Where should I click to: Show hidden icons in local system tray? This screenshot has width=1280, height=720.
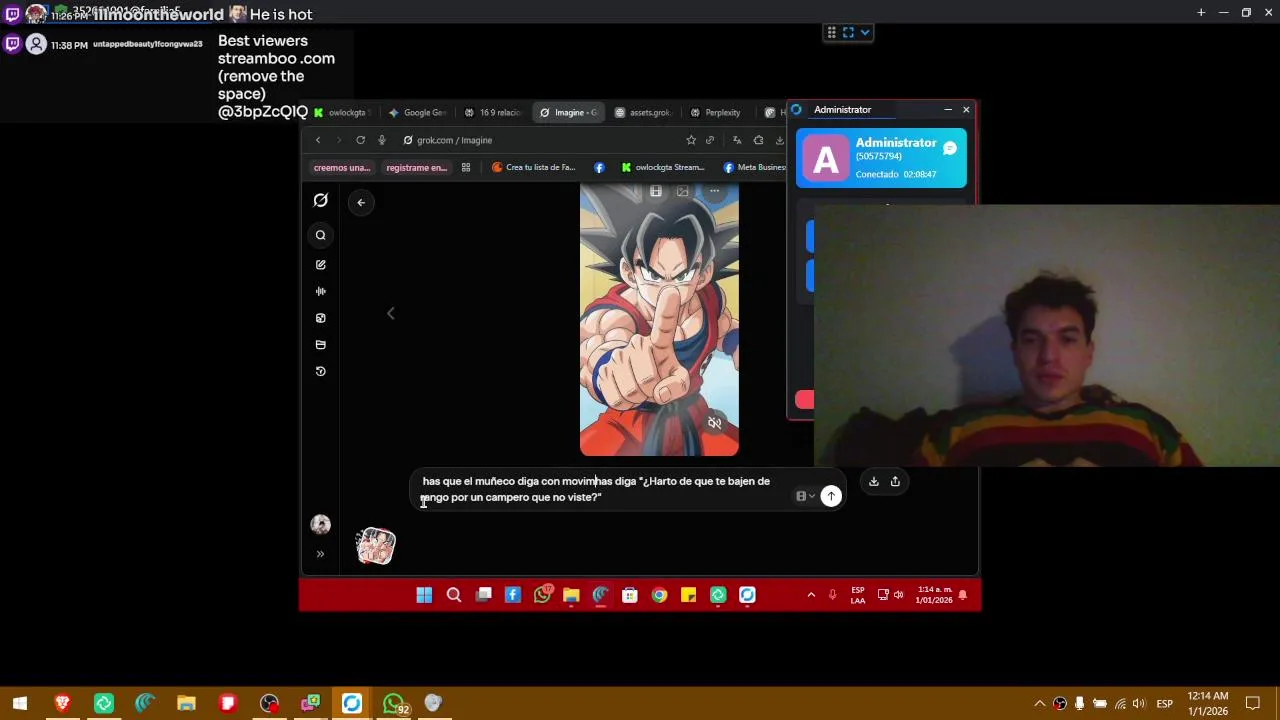(1040, 704)
